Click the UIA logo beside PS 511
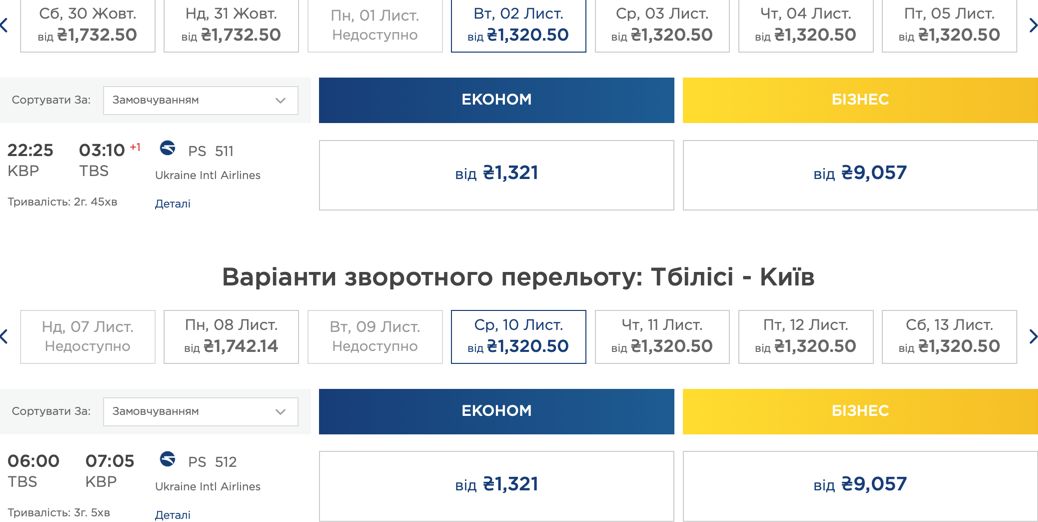1038x522 pixels. pyautogui.click(x=167, y=148)
